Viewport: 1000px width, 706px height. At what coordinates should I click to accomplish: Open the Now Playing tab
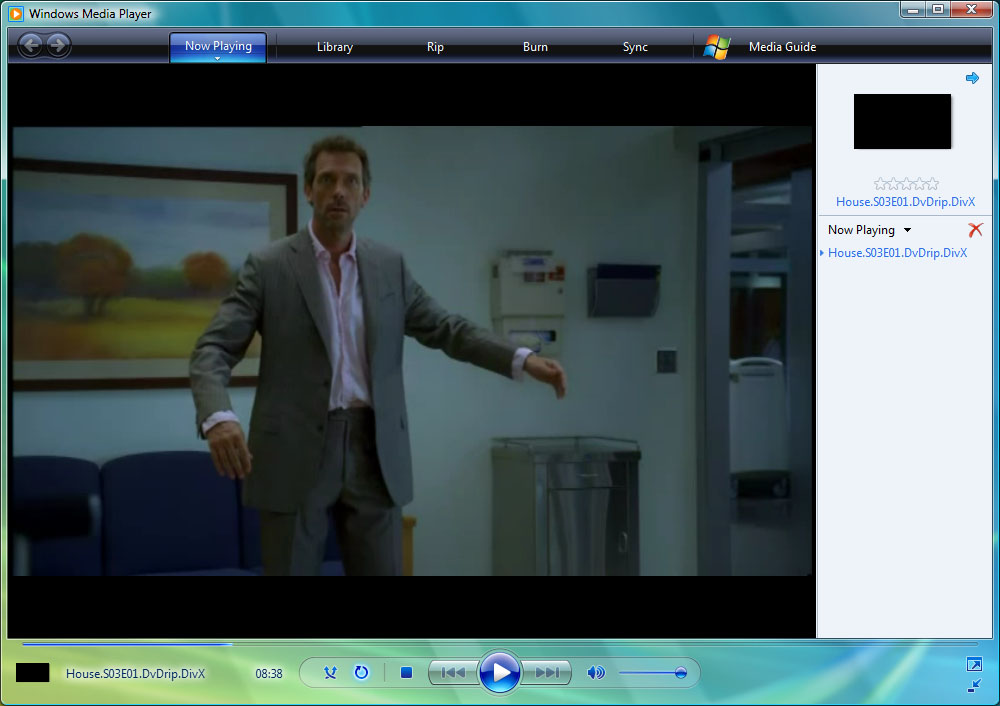point(218,46)
